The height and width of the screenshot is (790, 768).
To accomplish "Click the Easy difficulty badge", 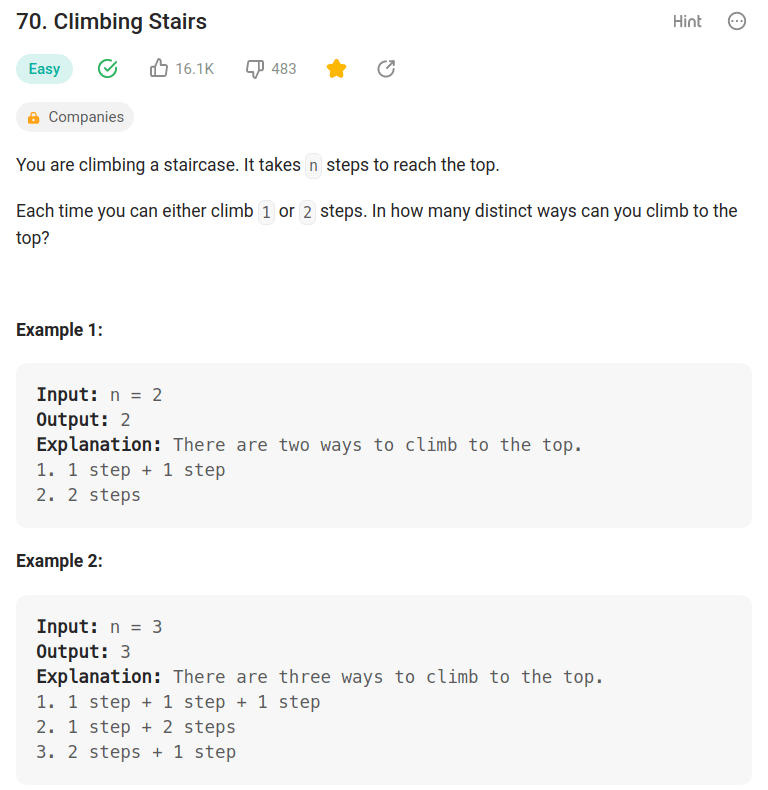I will (x=44, y=69).
